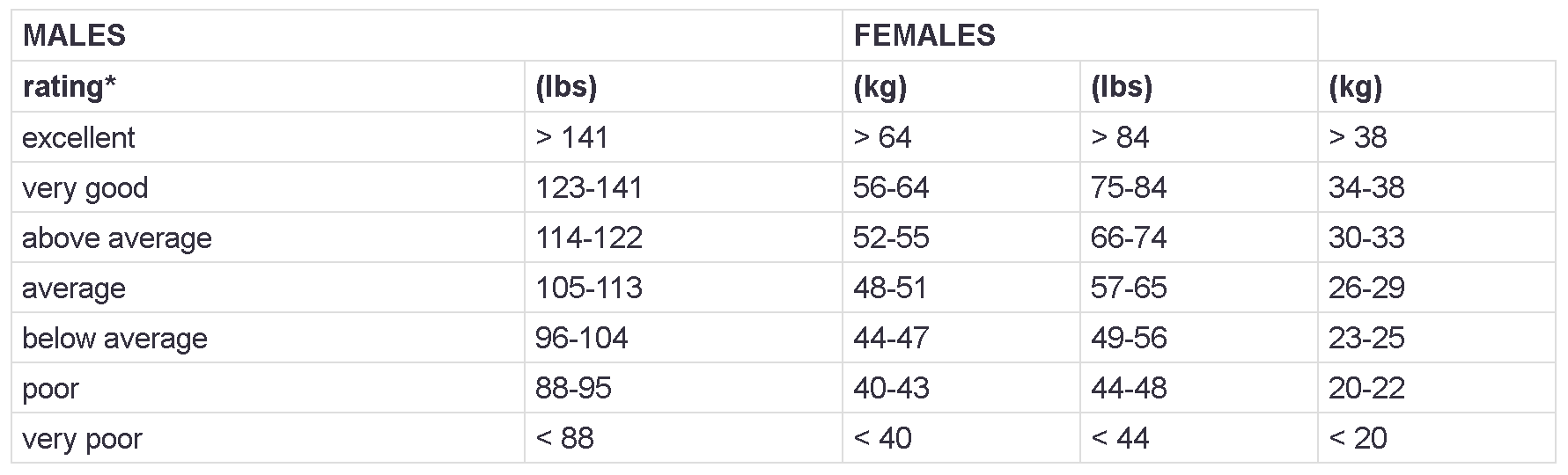
Task: Select the < 20 cell
Action: click(1437, 438)
